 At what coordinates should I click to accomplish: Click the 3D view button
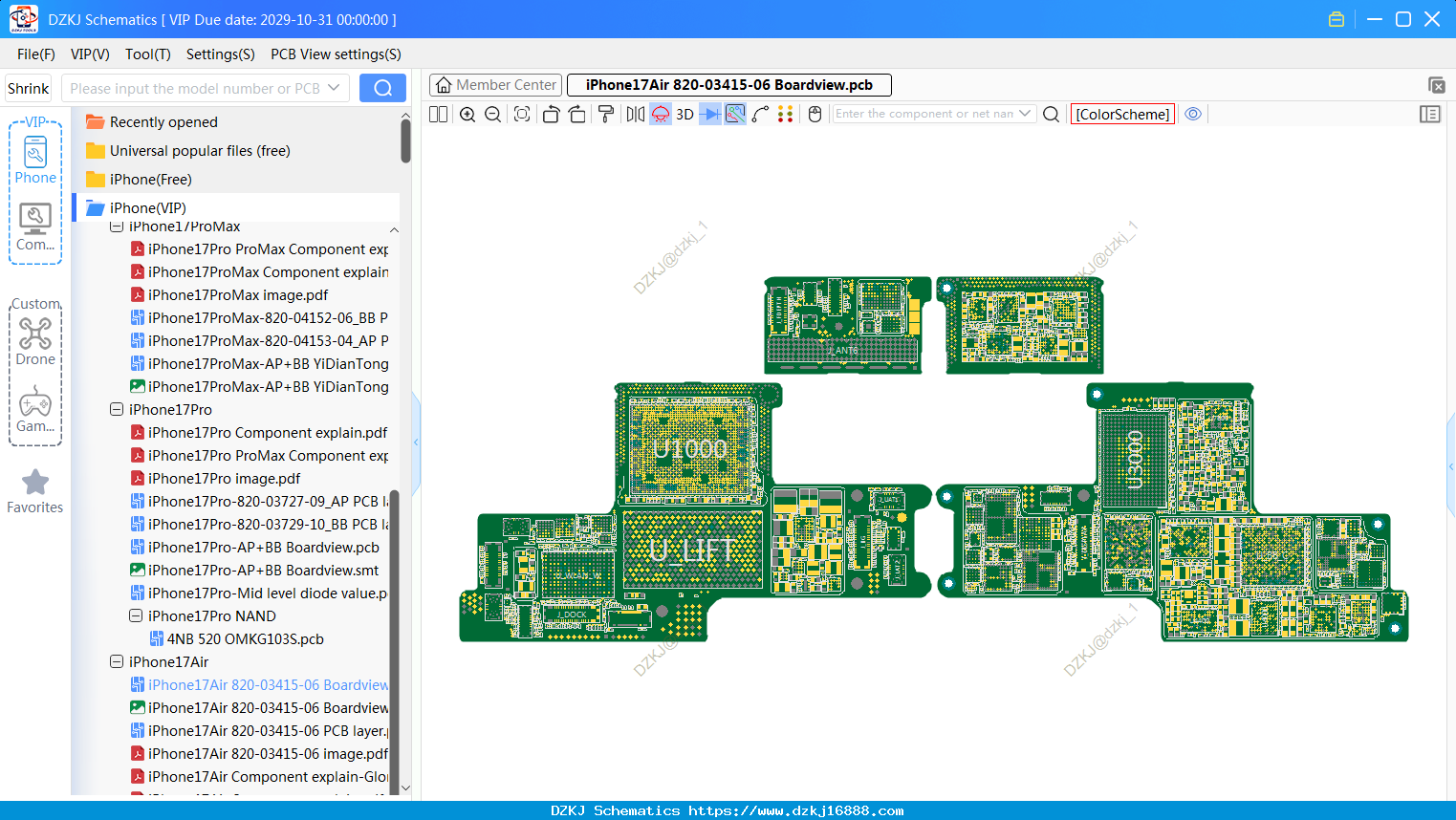685,115
